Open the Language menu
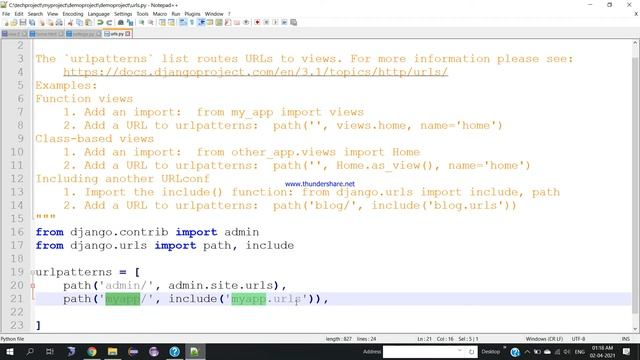This screenshot has height=360, width=640. [98, 14]
